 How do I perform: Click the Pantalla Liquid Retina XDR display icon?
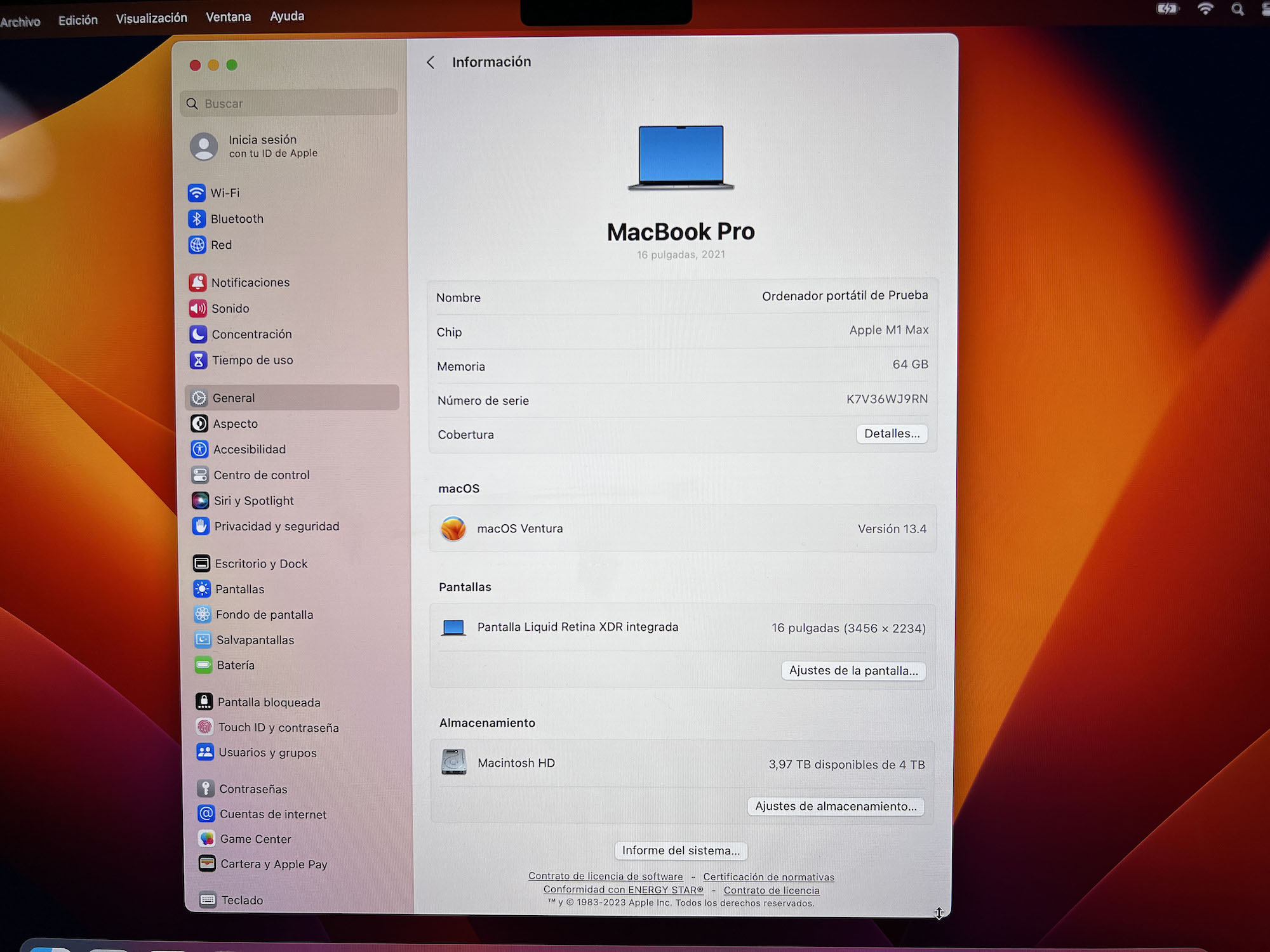pyautogui.click(x=453, y=628)
